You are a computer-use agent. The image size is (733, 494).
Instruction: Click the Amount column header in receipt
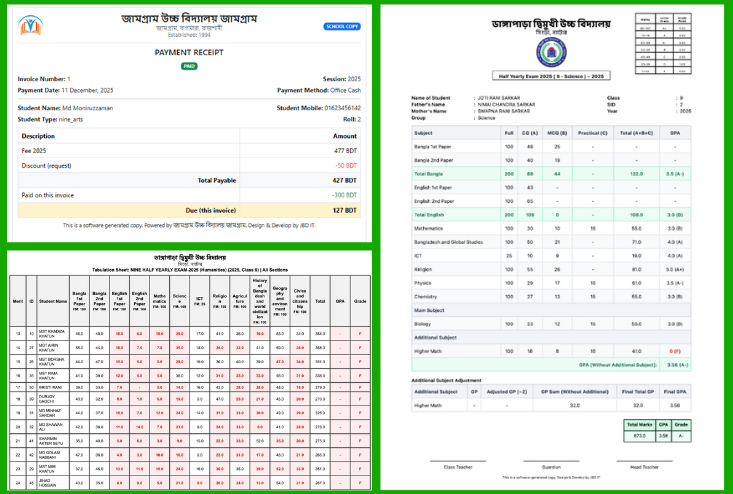tap(344, 135)
